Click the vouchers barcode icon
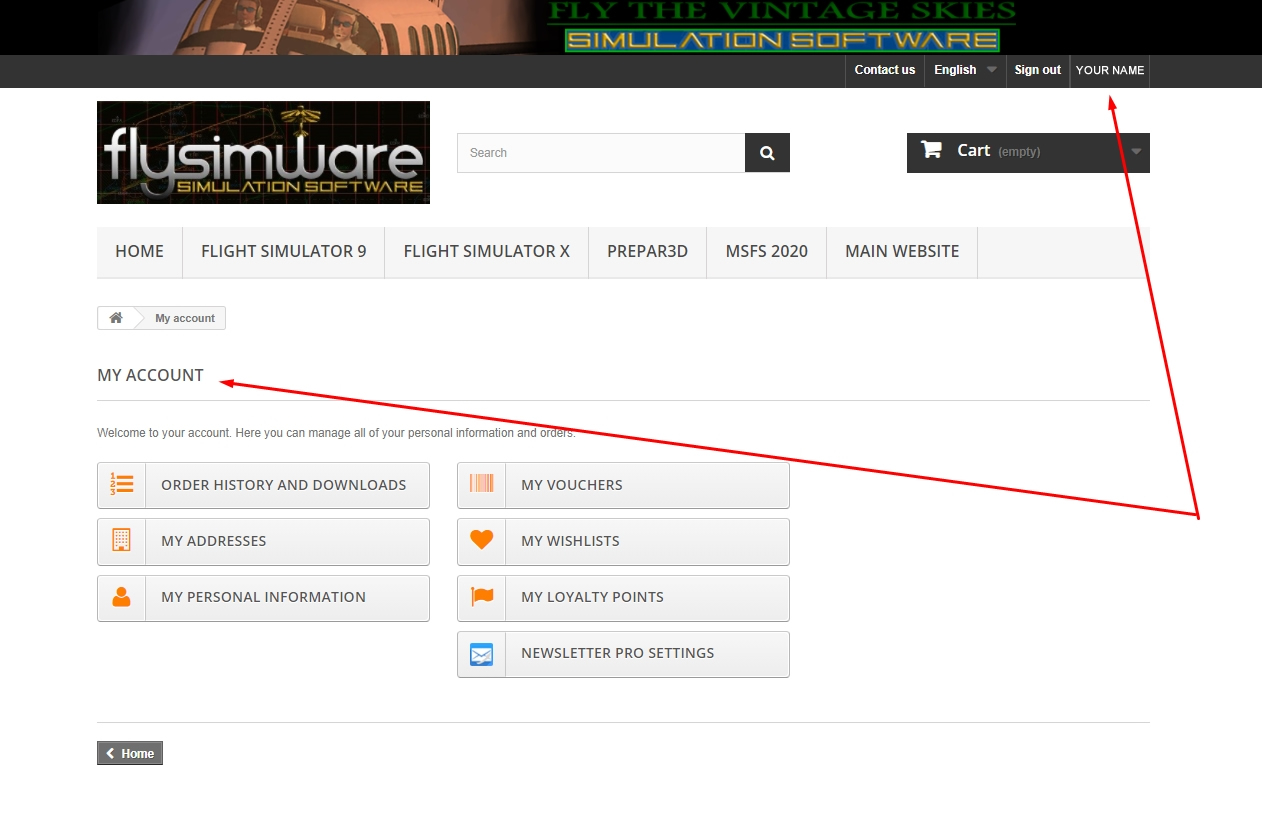This screenshot has height=821, width=1262. click(x=481, y=485)
